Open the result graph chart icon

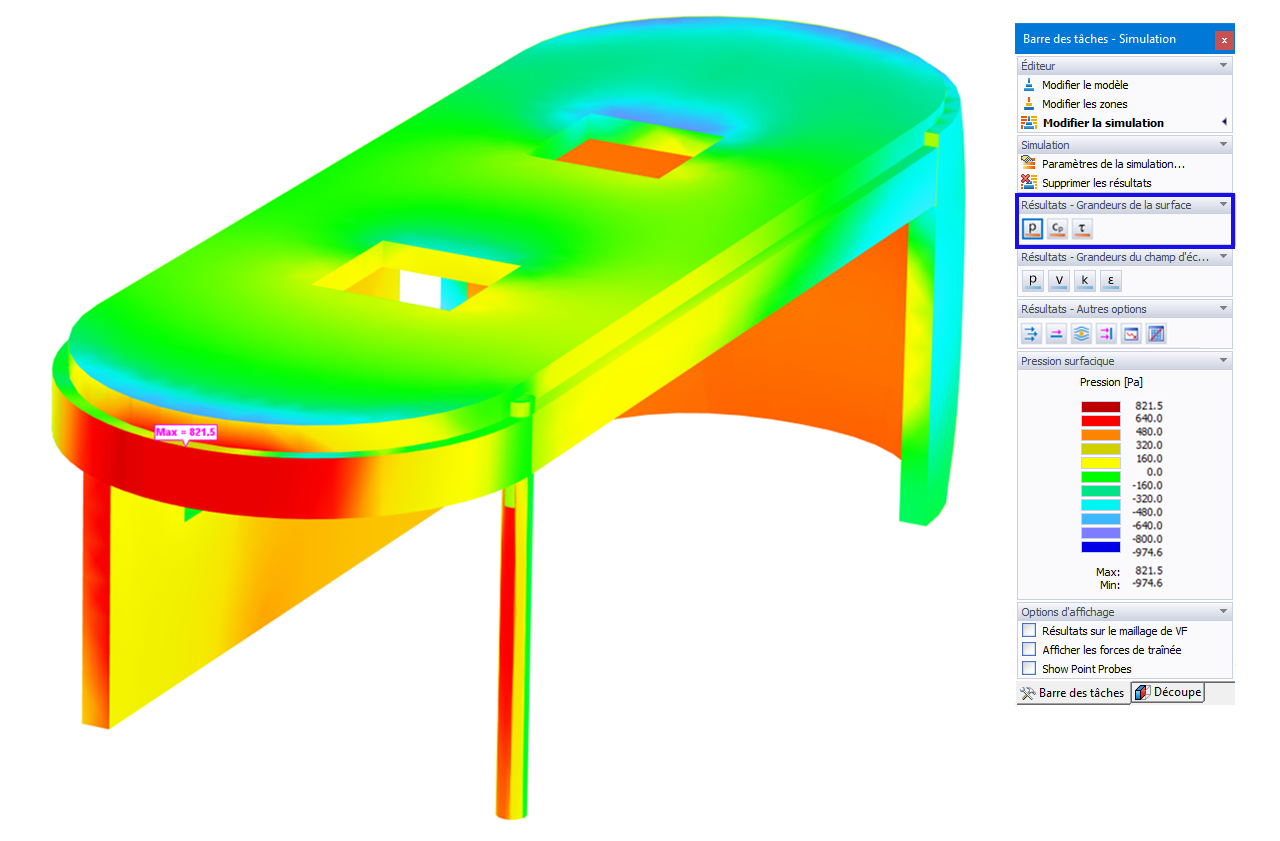[x=1131, y=334]
